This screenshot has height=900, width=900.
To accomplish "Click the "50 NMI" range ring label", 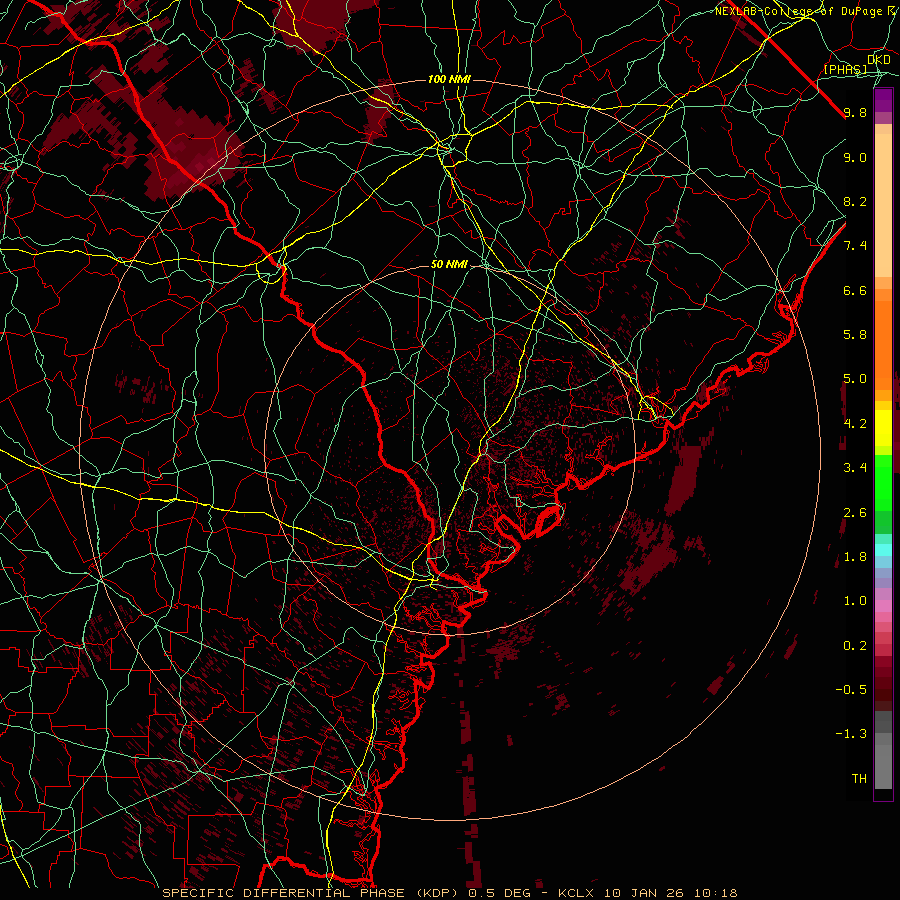I will pos(449,265).
